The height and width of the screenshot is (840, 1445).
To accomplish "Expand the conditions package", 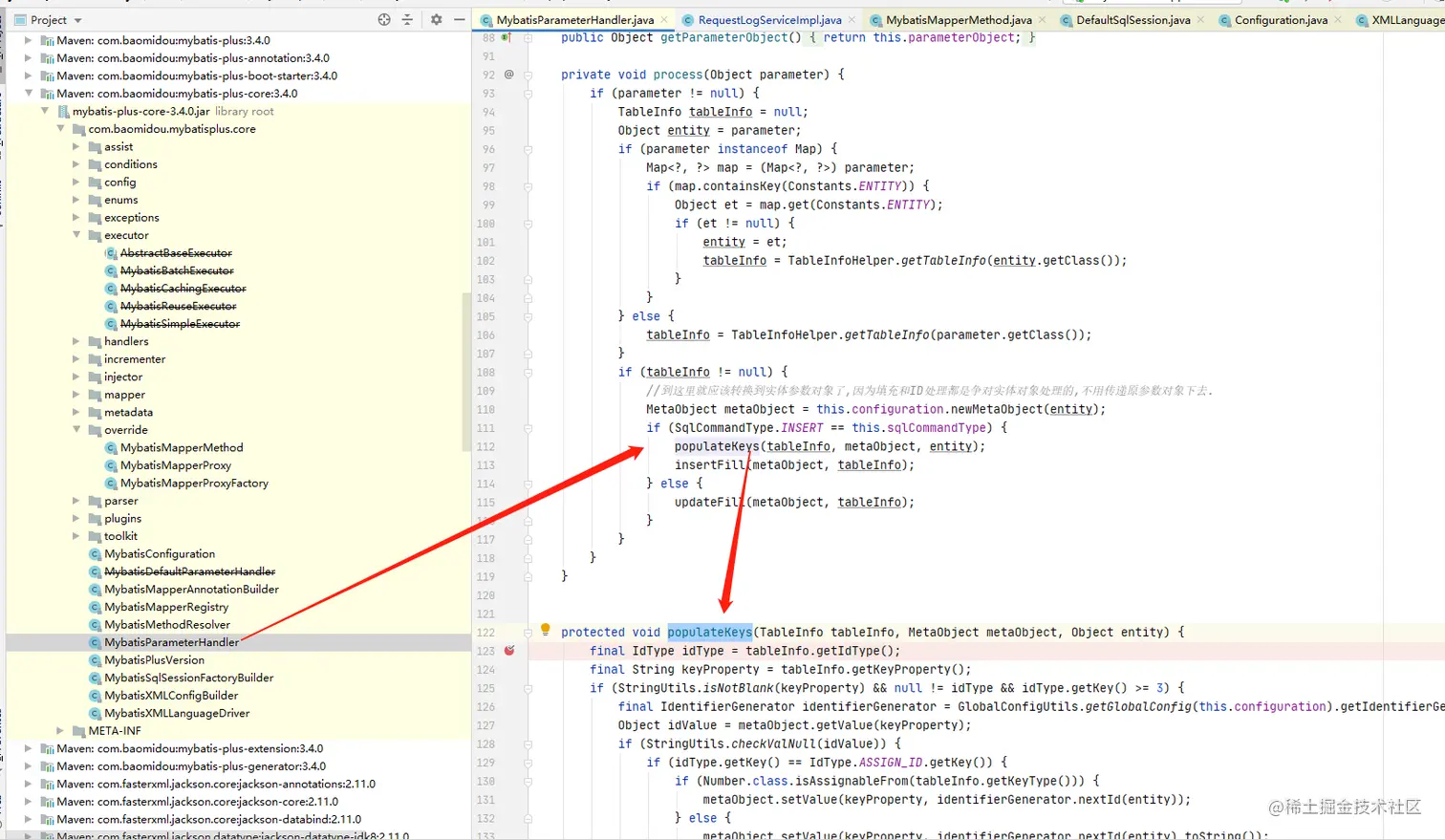I will pos(76,164).
